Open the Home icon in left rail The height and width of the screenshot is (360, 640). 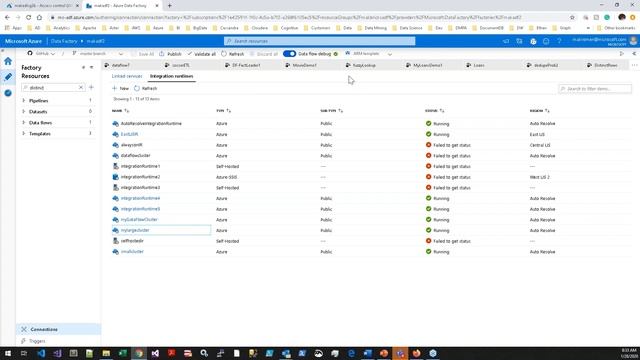click(8, 61)
